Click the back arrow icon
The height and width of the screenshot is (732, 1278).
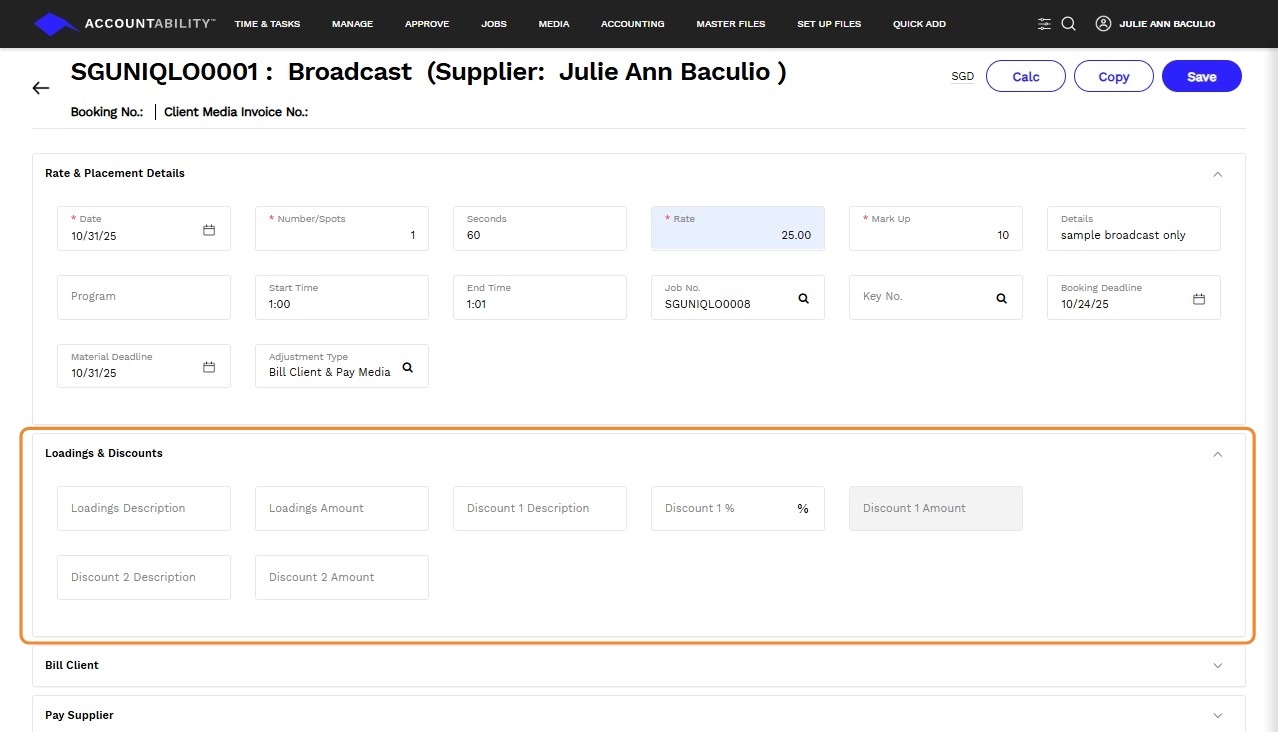tap(41, 88)
